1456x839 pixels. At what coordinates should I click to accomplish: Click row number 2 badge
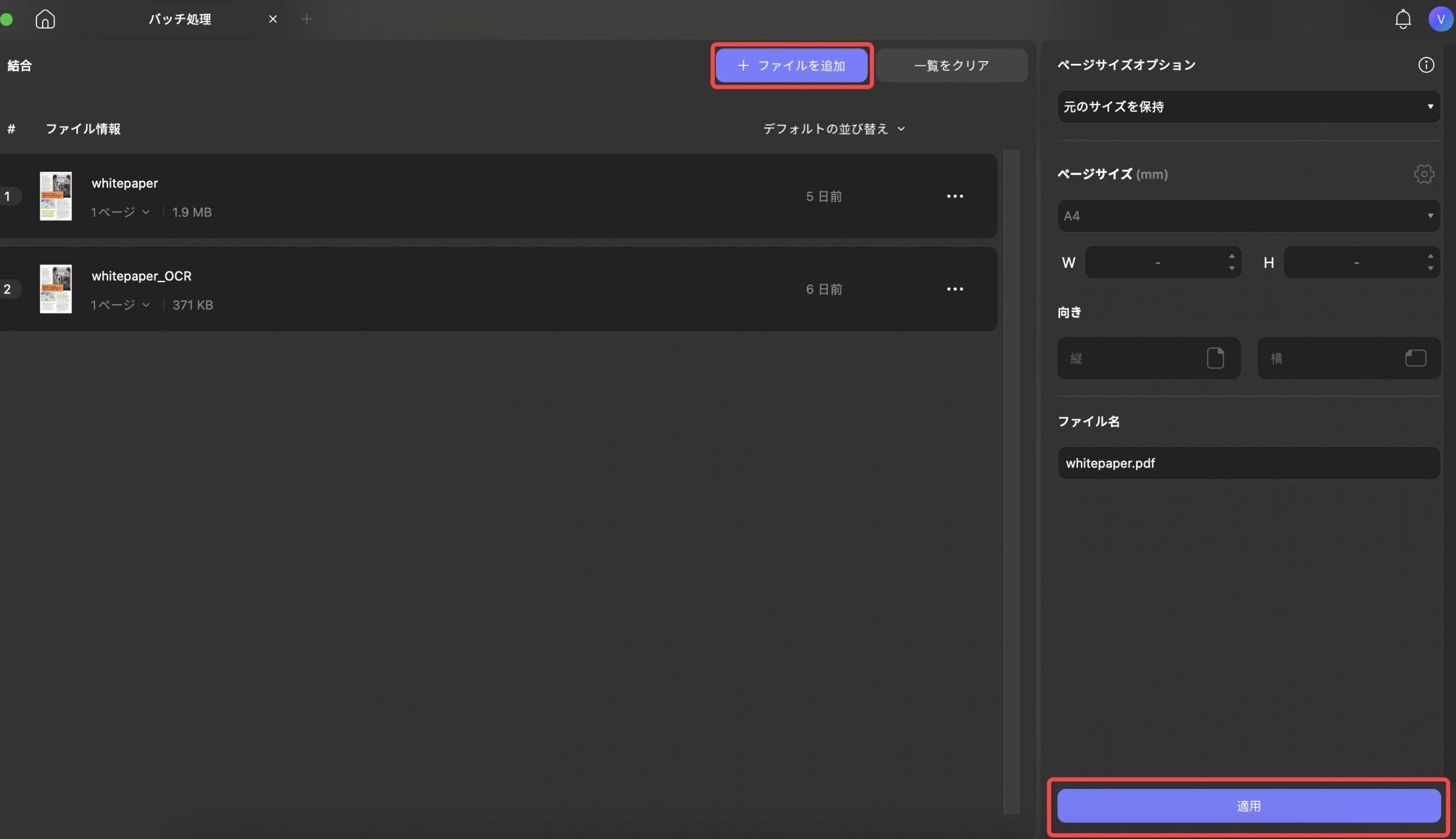click(7, 290)
